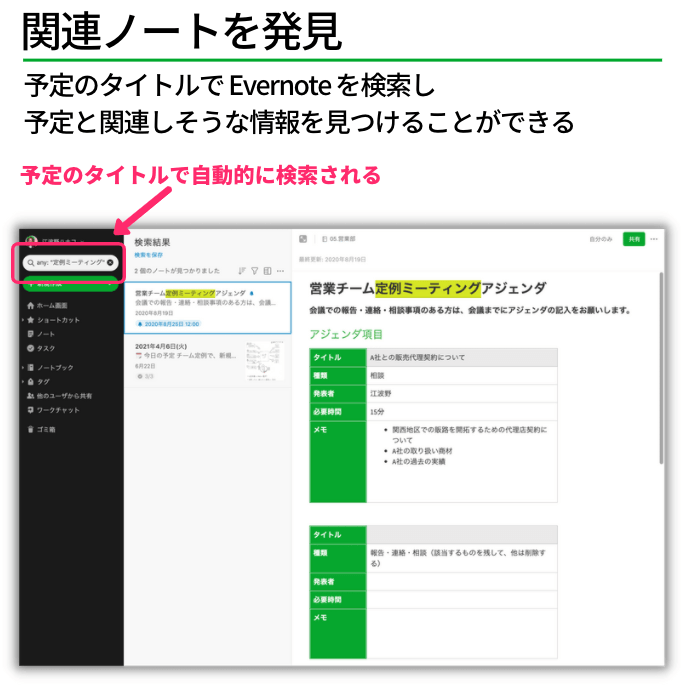
Task: Click cell A社との販売代理契約について
Action: pyautogui.click(x=462, y=357)
